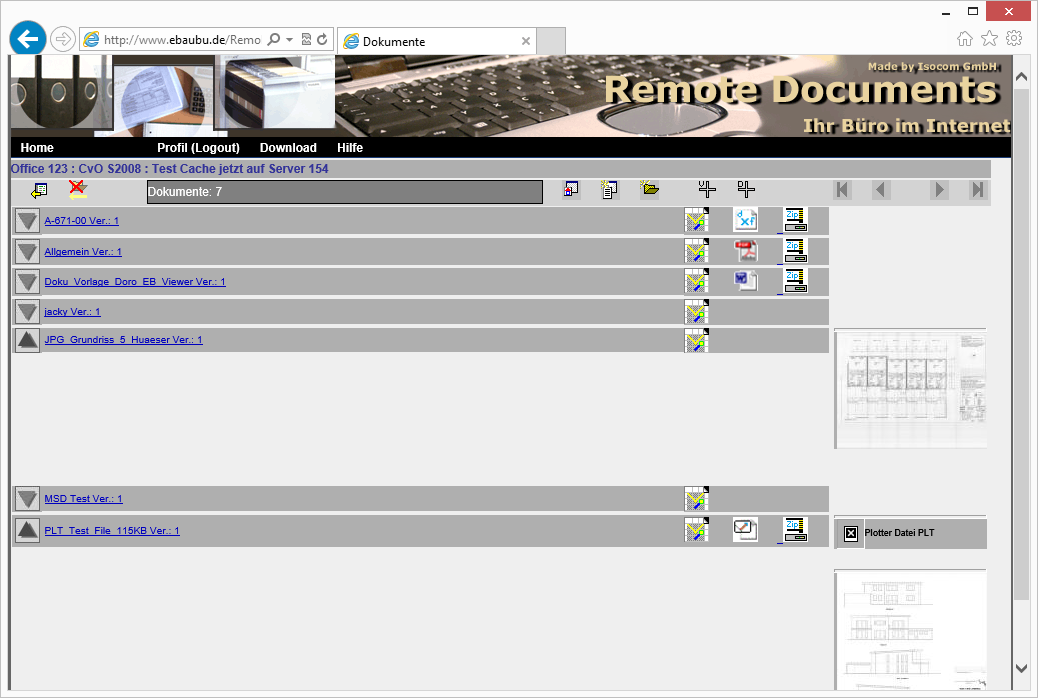Click the browser forward button
Screen dimensions: 1038x698
(x=62, y=39)
